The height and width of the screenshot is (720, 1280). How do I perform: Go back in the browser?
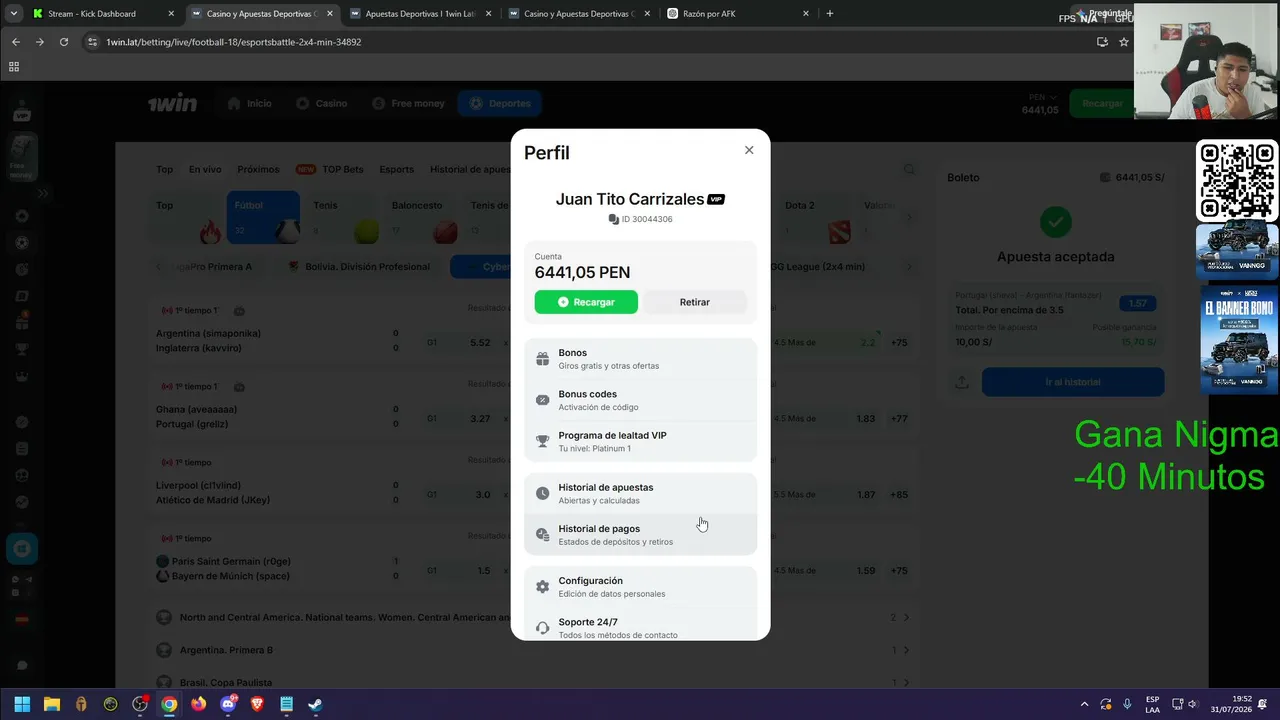pos(15,42)
